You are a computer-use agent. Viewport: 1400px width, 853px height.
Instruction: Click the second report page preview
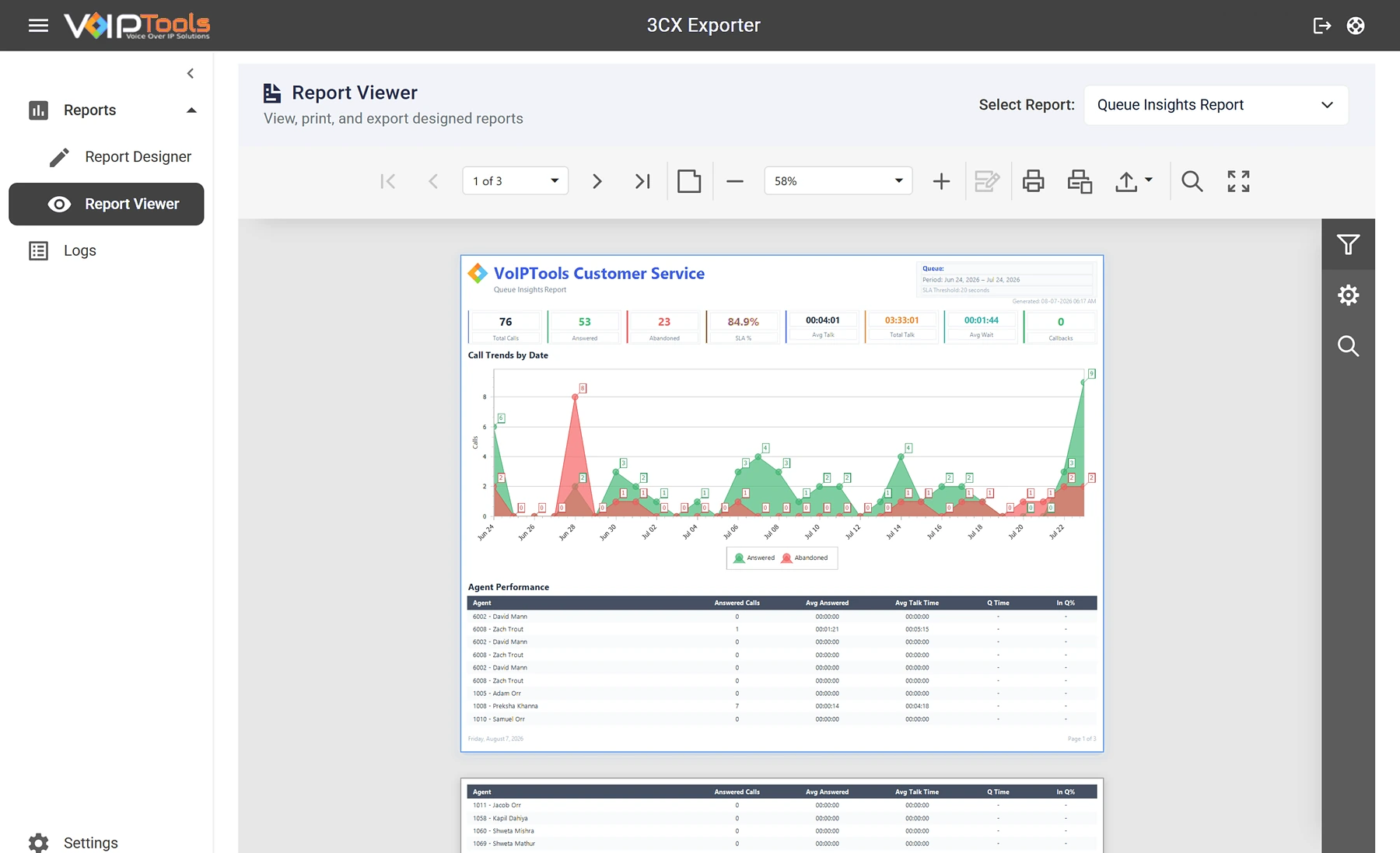point(782,816)
